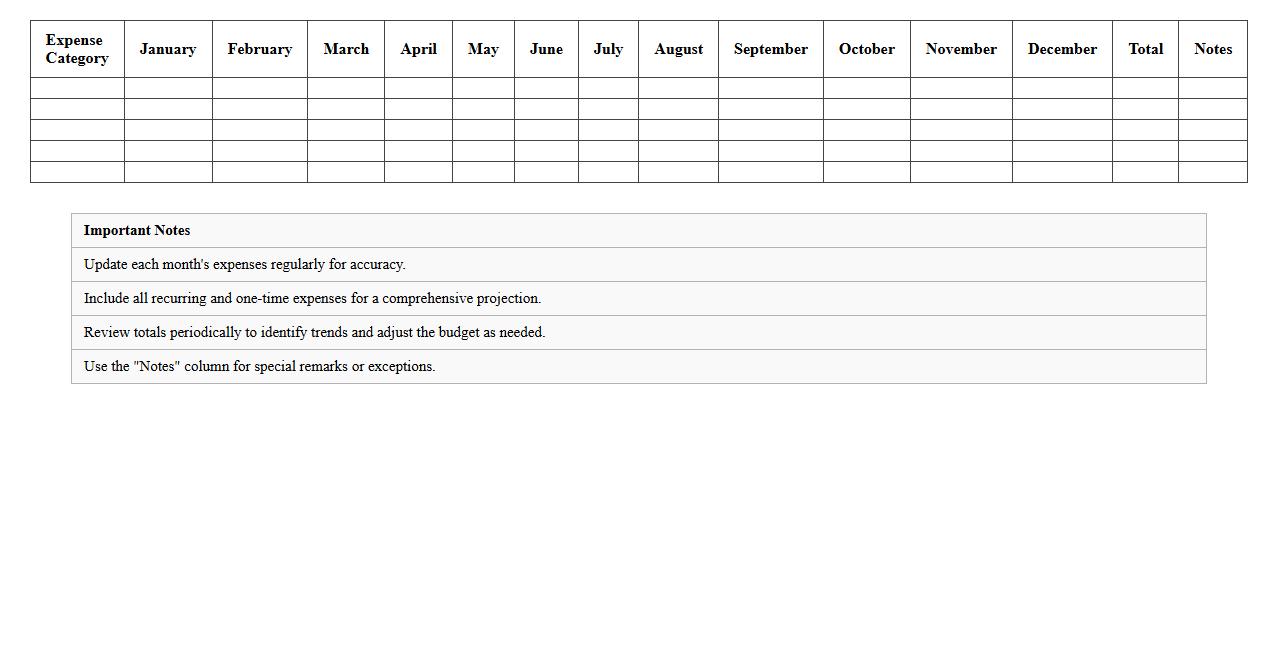
Task: Click the Expense Category column header
Action: point(77,49)
